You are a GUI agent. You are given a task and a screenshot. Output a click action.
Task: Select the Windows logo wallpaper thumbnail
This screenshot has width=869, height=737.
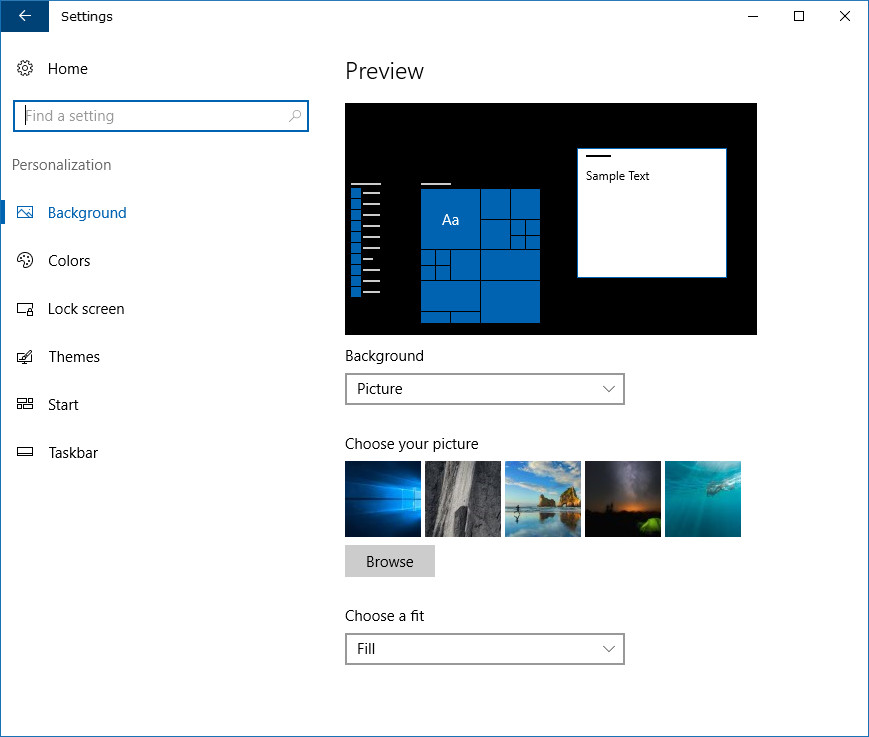pyautogui.click(x=383, y=499)
